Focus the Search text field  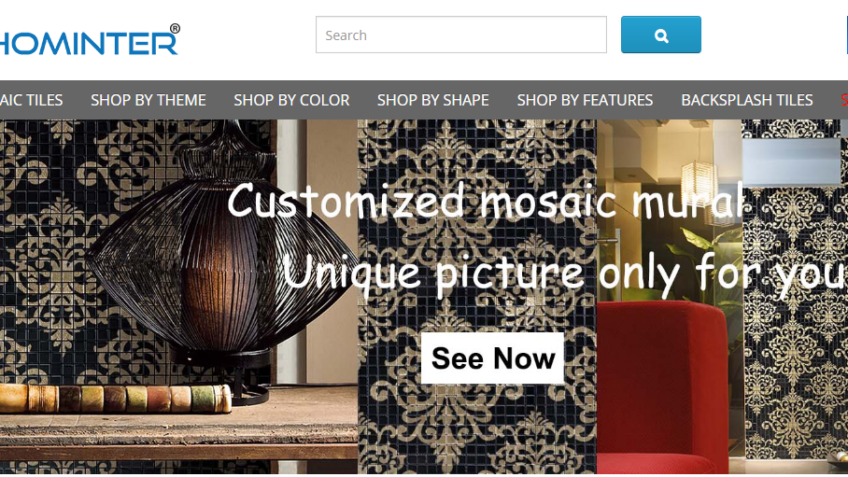461,35
